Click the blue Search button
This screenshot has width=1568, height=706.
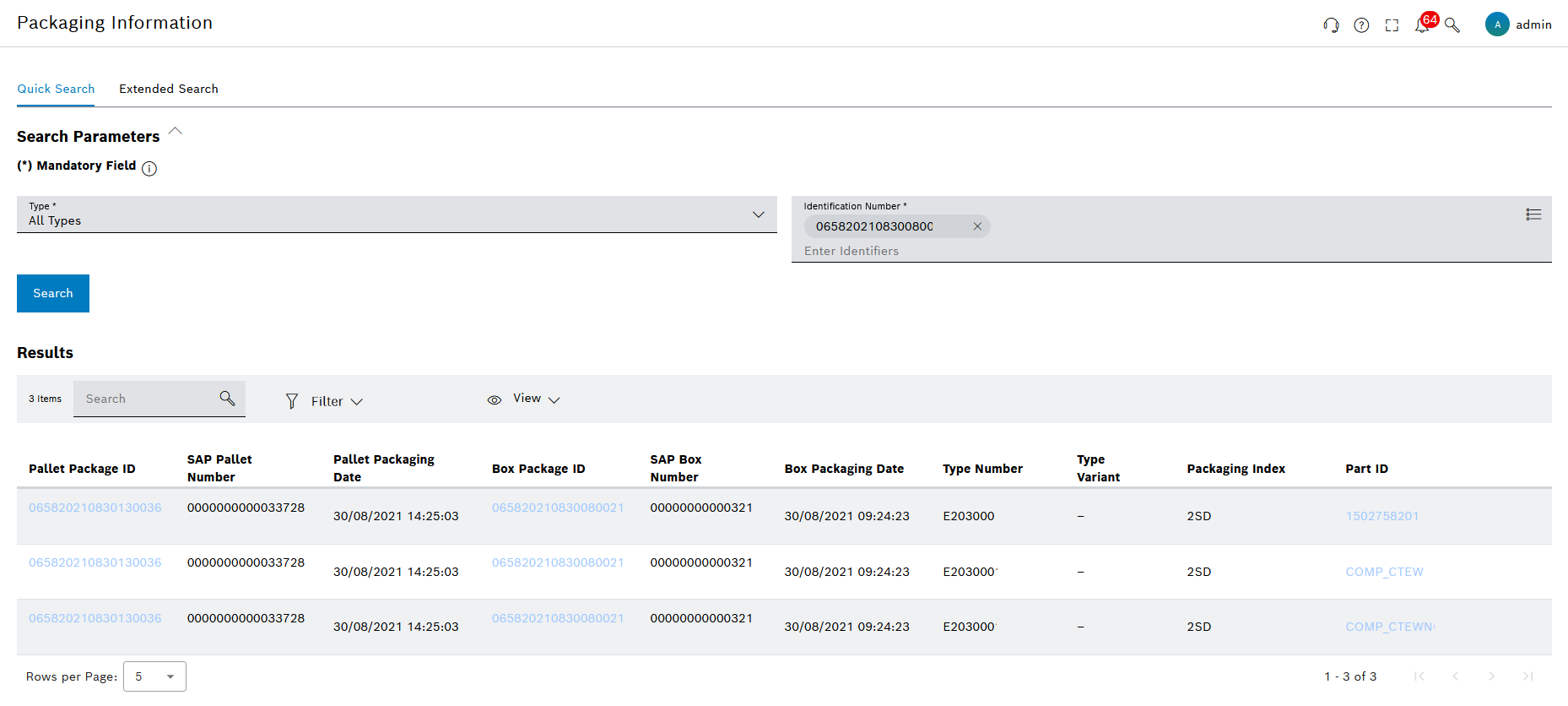click(53, 293)
